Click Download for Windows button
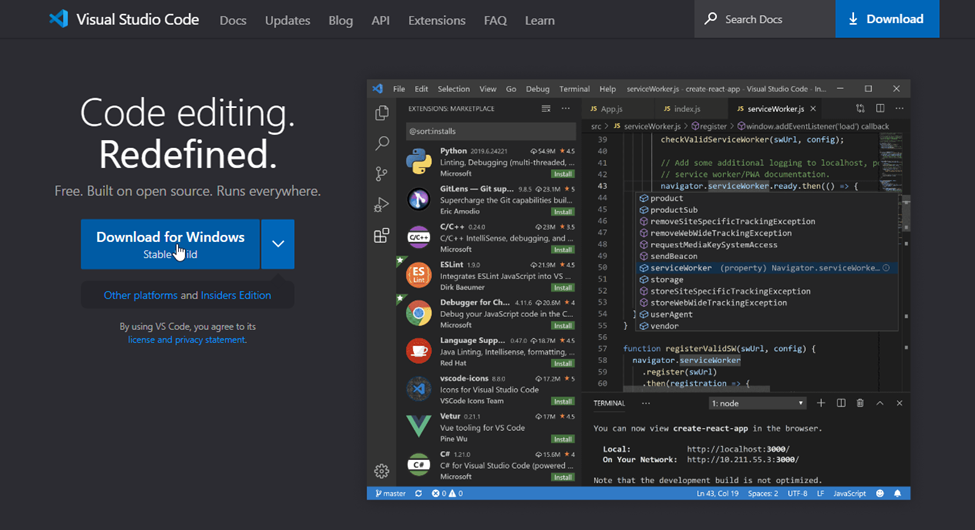This screenshot has height=530, width=975. pyautogui.click(x=170, y=244)
